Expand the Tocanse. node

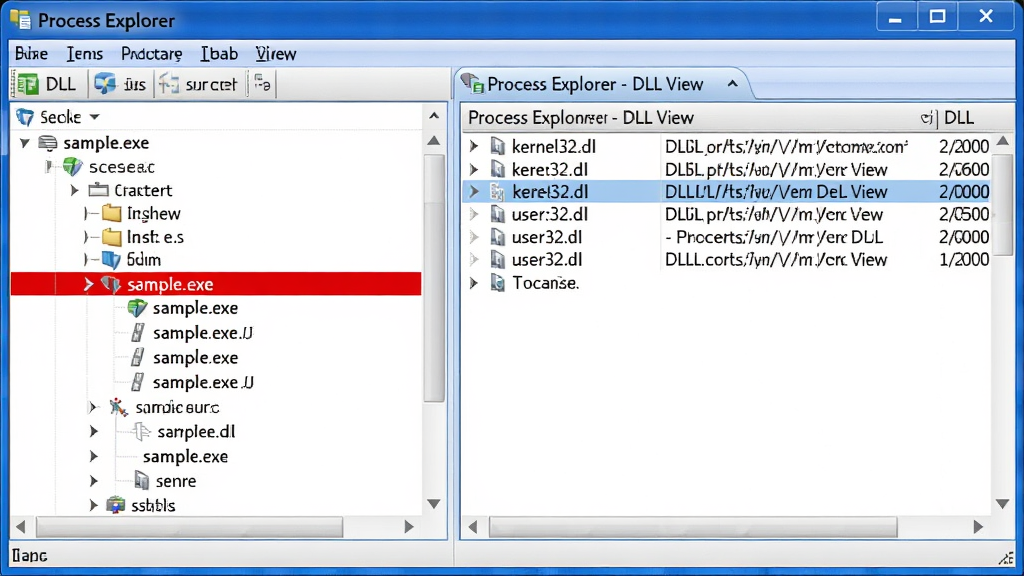475,283
